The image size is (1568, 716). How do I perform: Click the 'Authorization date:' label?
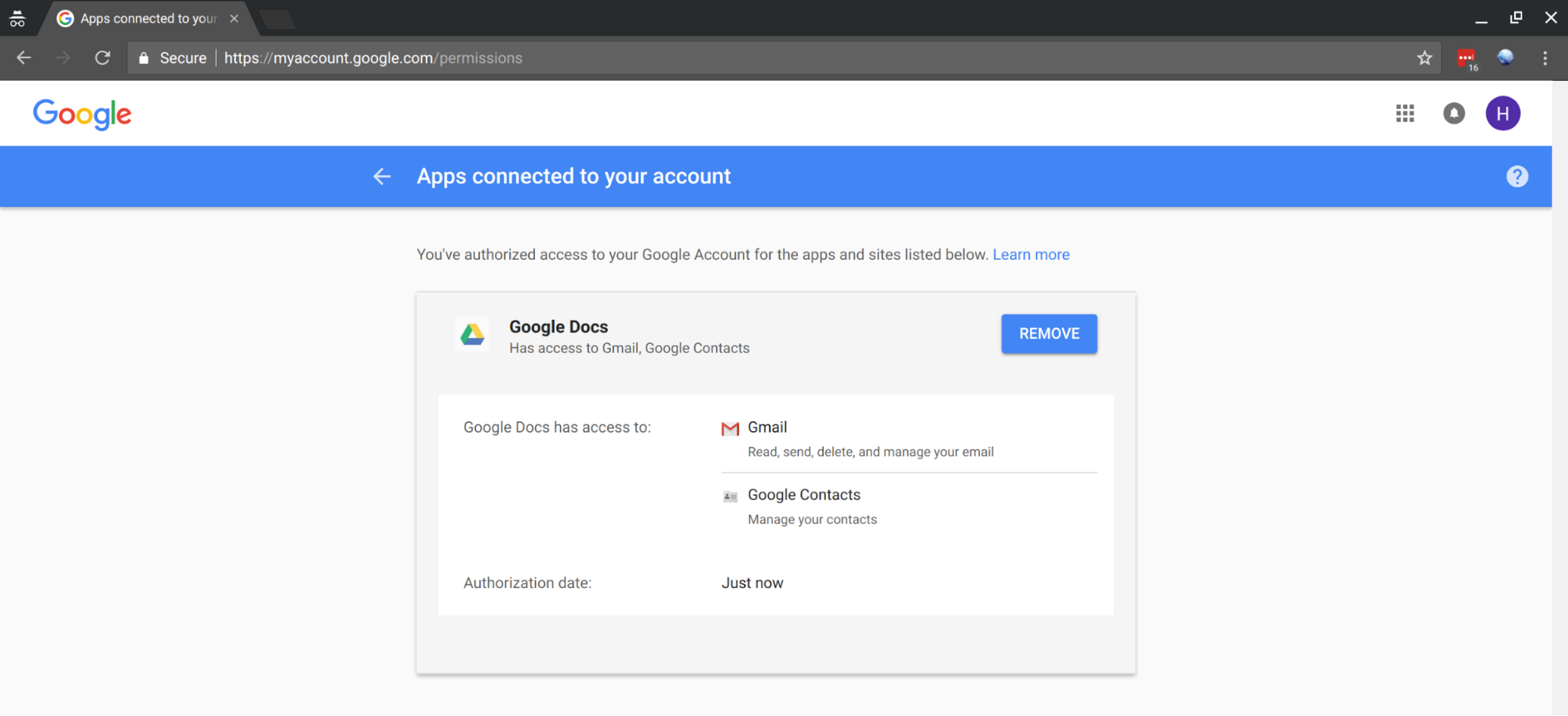(x=527, y=583)
